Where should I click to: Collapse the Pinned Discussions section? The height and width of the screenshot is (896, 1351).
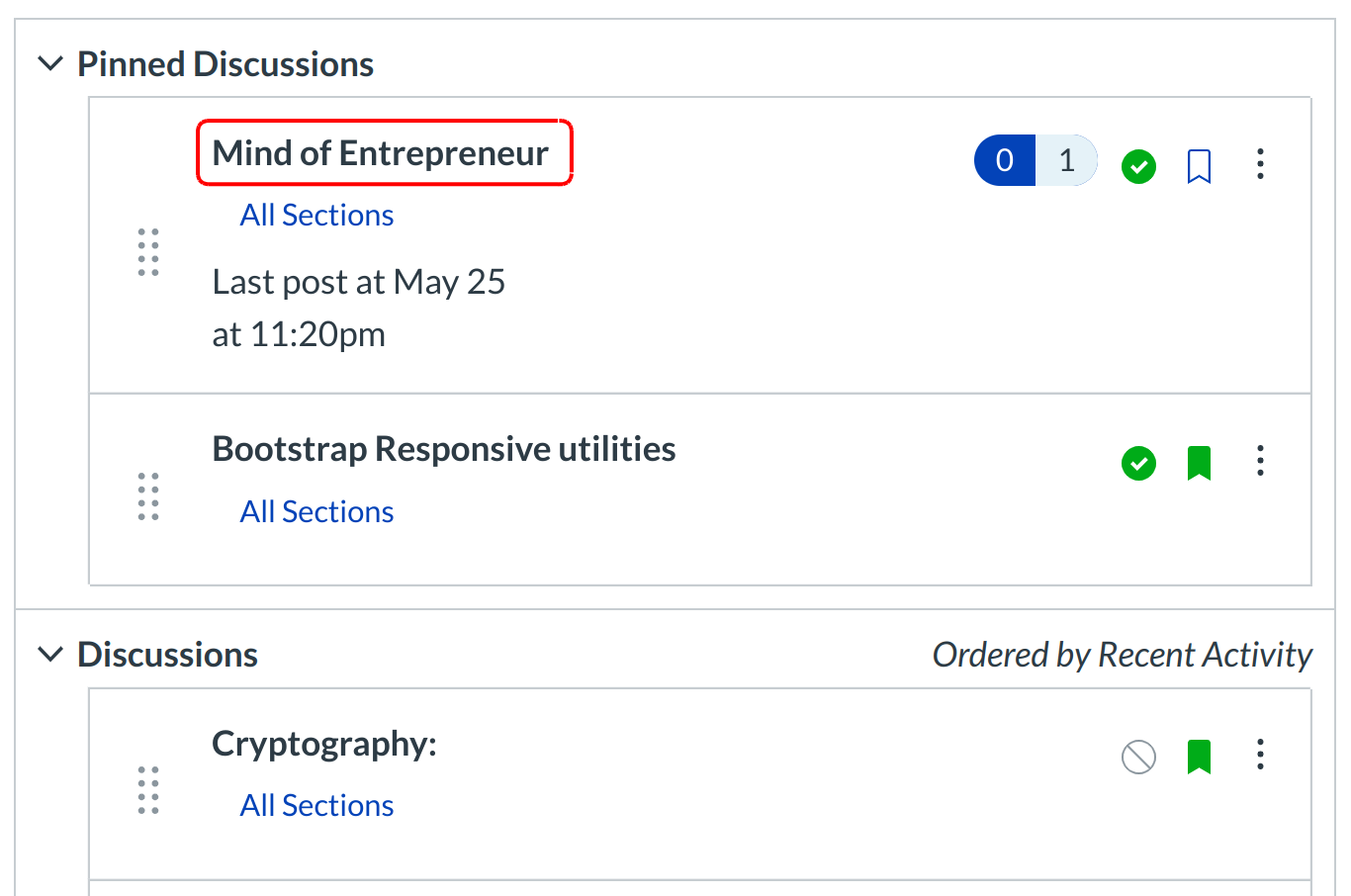point(49,64)
